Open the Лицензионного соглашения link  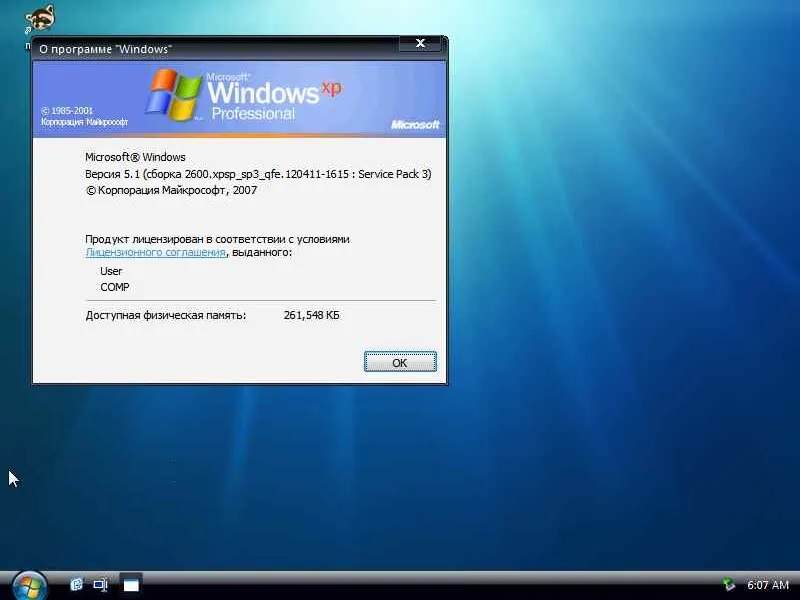tap(156, 252)
